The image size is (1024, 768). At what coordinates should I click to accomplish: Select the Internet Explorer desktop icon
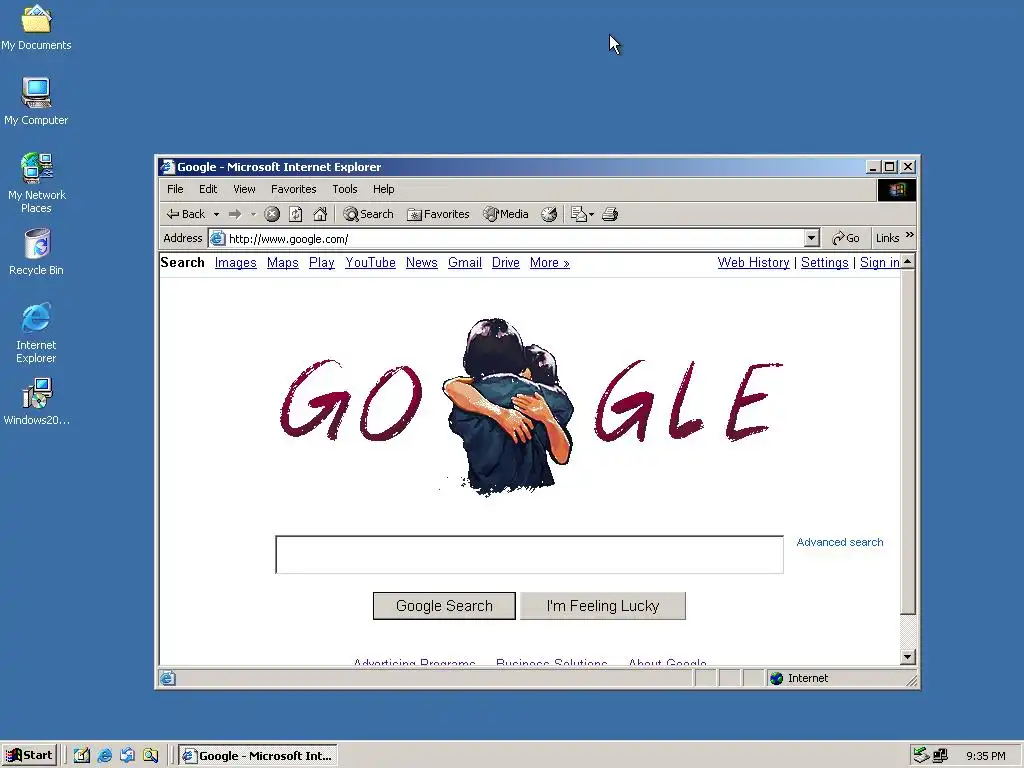pos(36,333)
